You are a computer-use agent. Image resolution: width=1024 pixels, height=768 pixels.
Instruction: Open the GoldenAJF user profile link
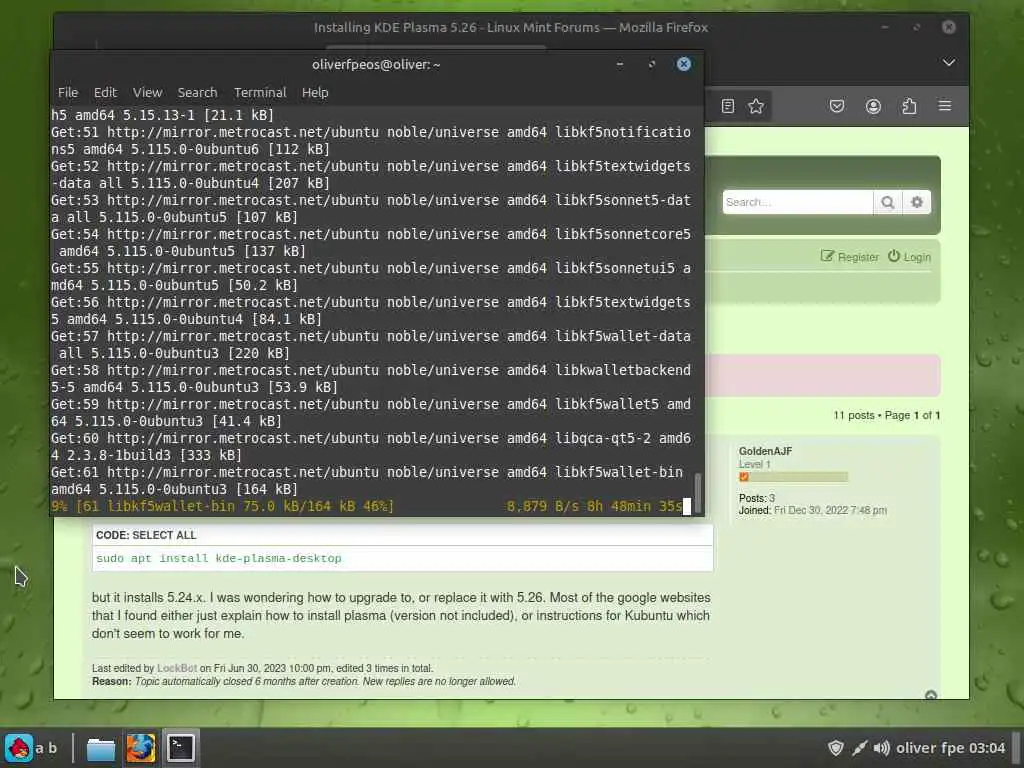pyautogui.click(x=765, y=451)
